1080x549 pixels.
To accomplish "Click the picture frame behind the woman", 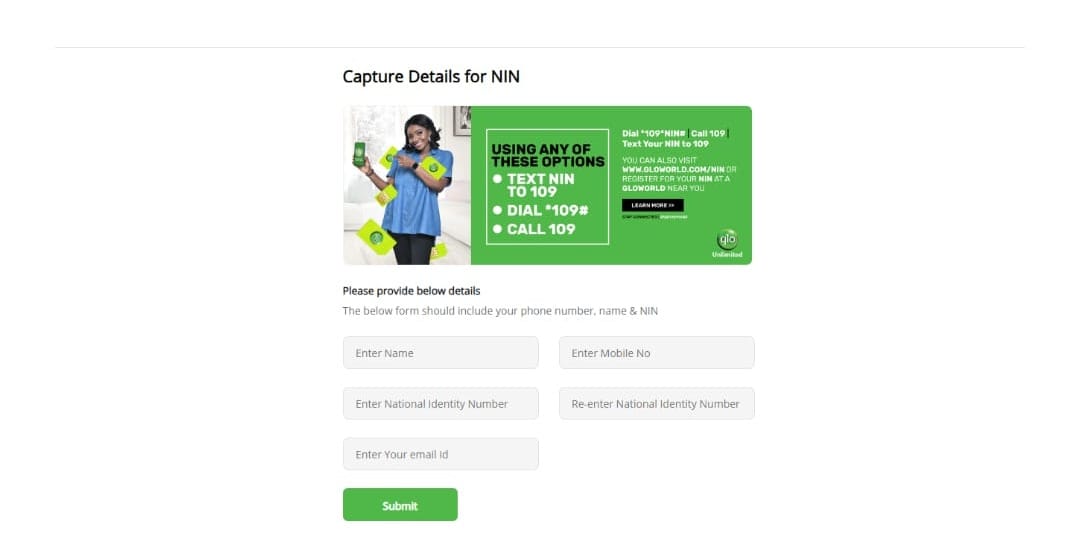I will (x=461, y=121).
